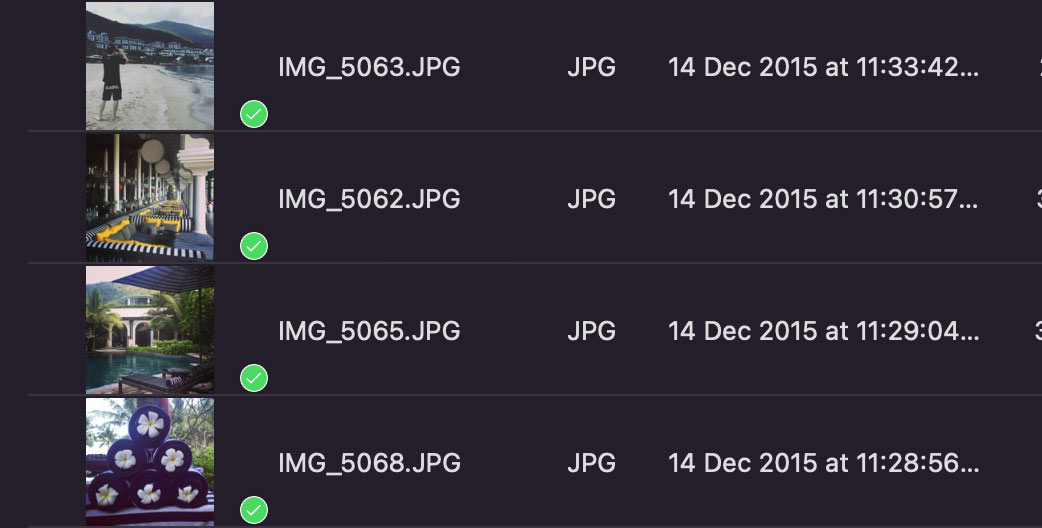Click the green checkmark for IMG_5065.JPG

(254, 379)
